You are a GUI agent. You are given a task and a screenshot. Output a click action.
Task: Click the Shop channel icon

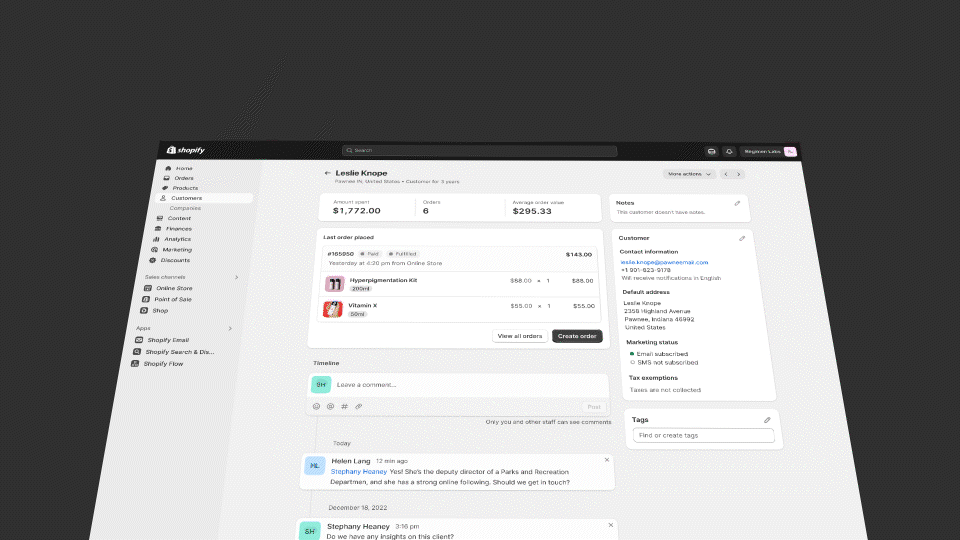[x=144, y=310]
